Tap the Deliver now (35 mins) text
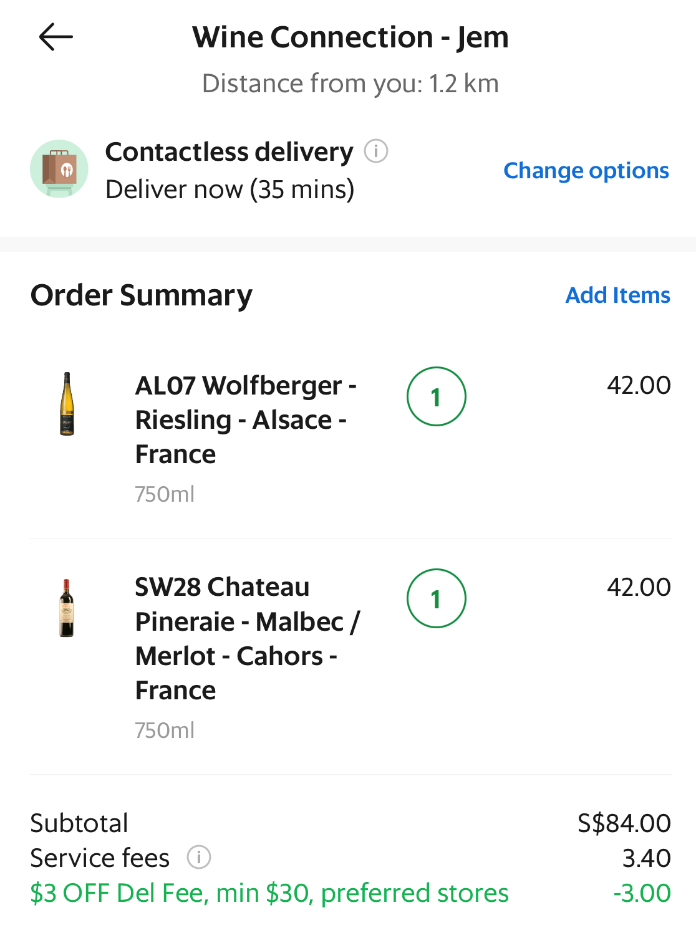This screenshot has width=696, height=938. 230,190
